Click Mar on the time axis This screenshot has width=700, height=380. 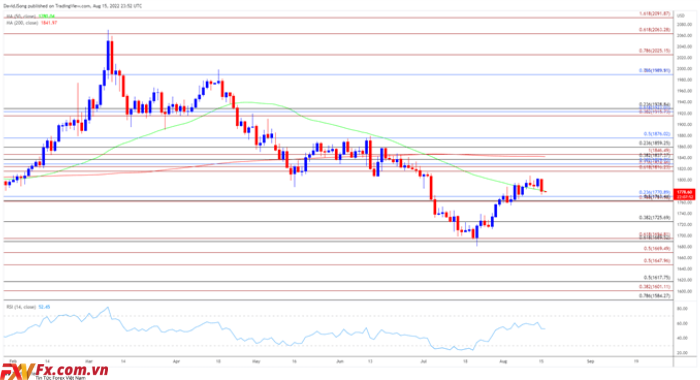88,361
